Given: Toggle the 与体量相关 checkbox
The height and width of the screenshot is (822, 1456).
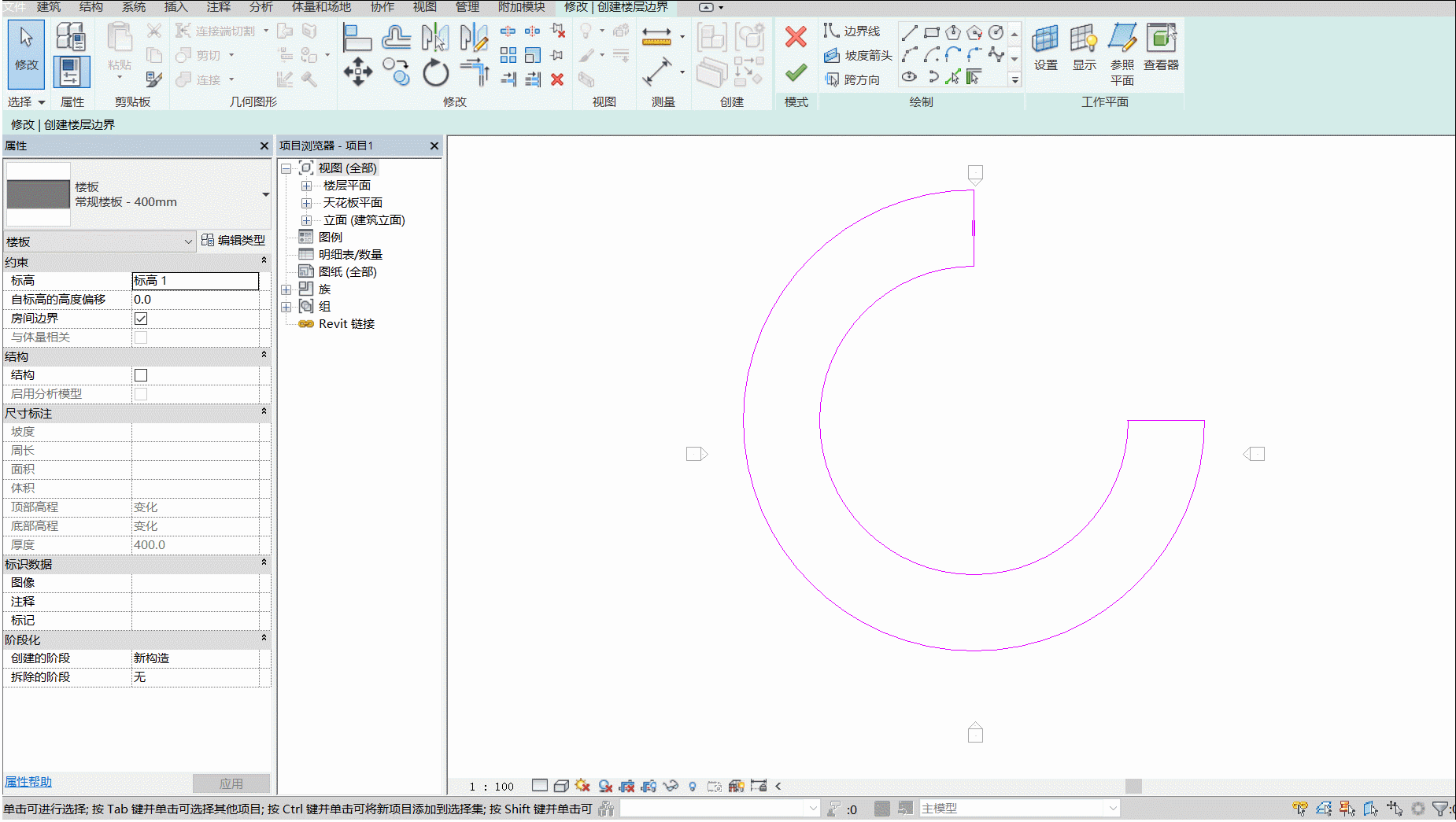Looking at the screenshot, I should (x=141, y=337).
